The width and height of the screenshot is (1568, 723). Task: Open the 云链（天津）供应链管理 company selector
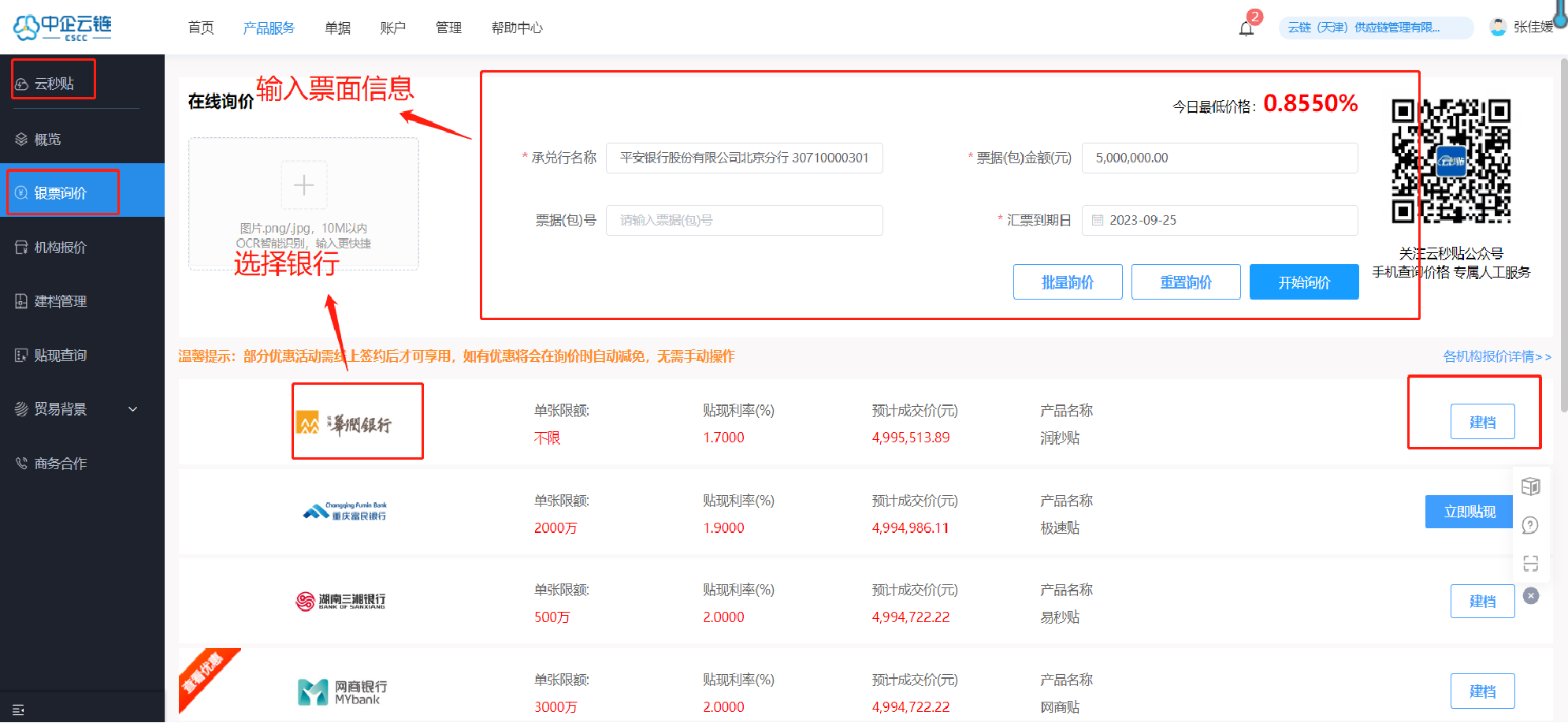[x=1375, y=28]
